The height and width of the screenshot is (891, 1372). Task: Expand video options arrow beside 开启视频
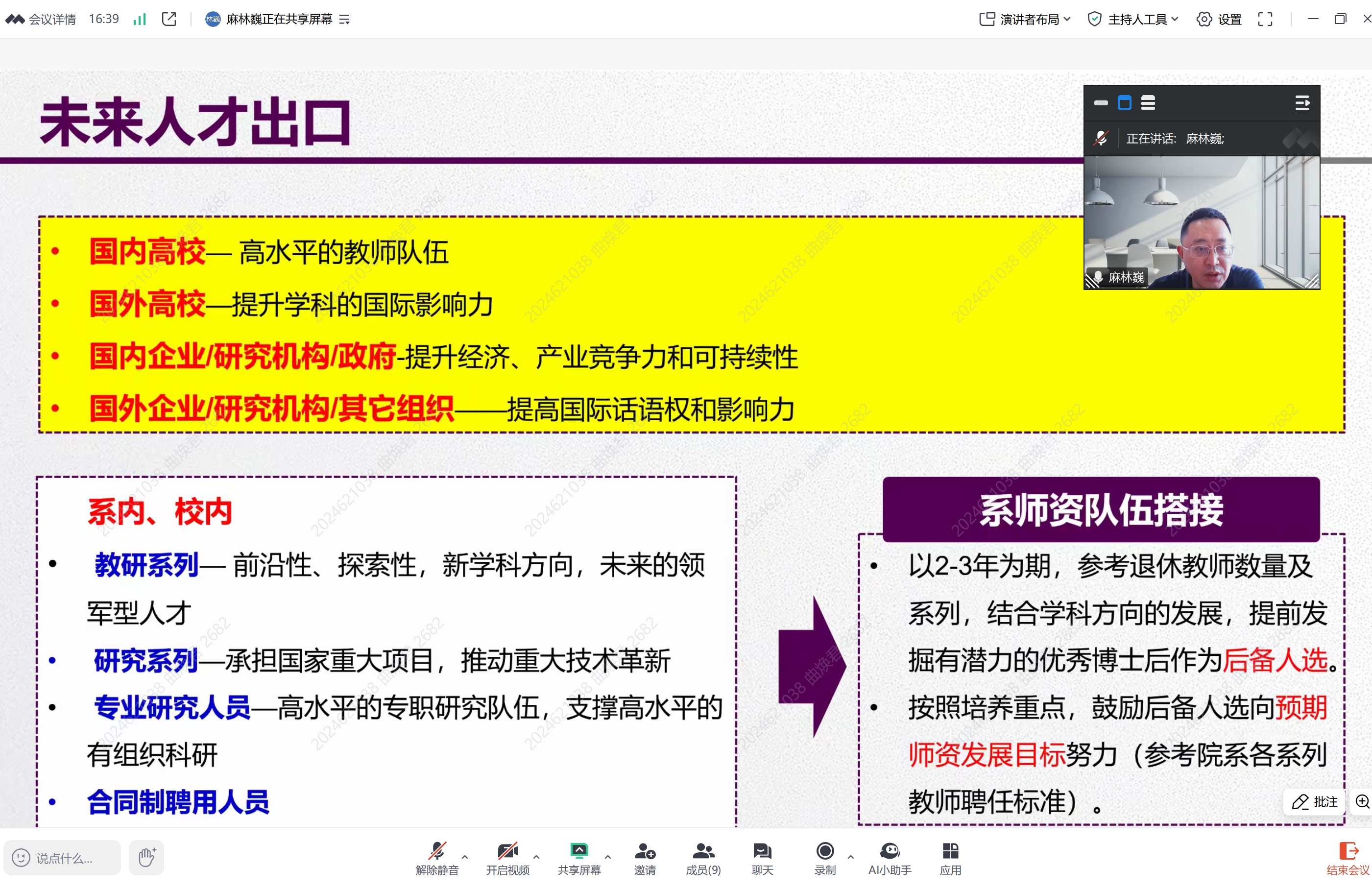tap(537, 857)
